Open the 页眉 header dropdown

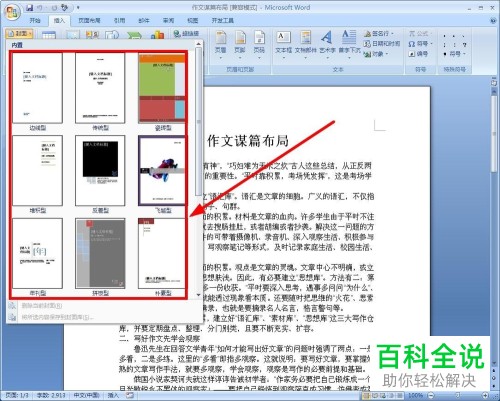point(220,45)
